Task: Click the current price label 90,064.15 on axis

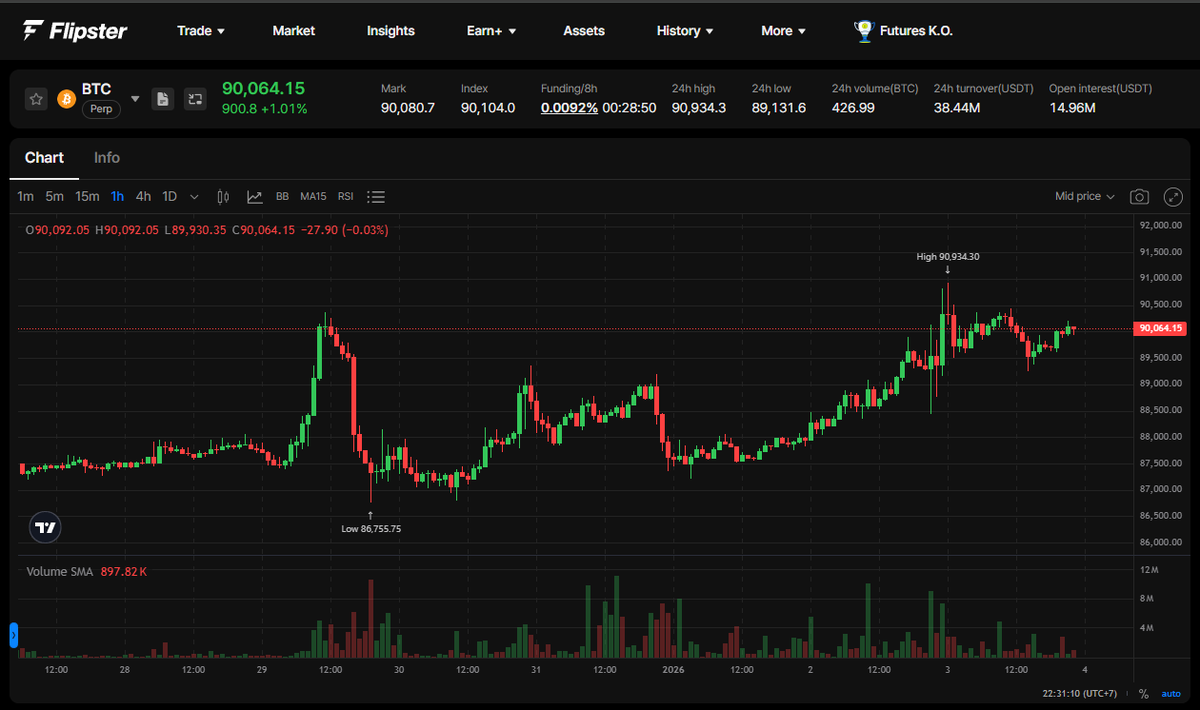Action: click(x=1160, y=328)
